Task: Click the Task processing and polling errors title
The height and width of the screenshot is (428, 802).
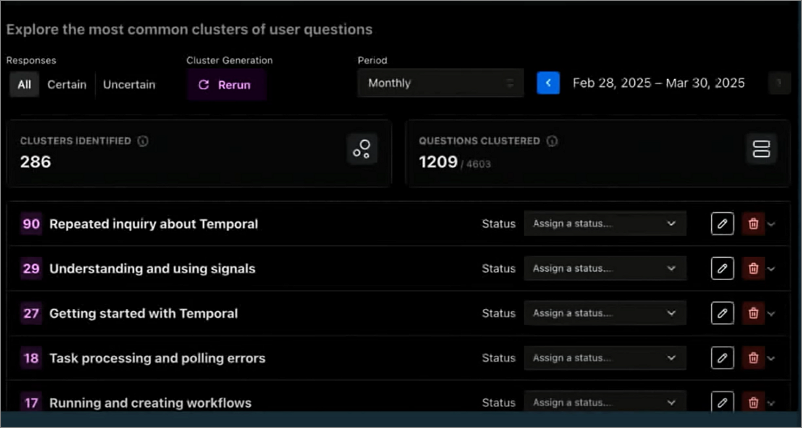Action: click(x=158, y=358)
